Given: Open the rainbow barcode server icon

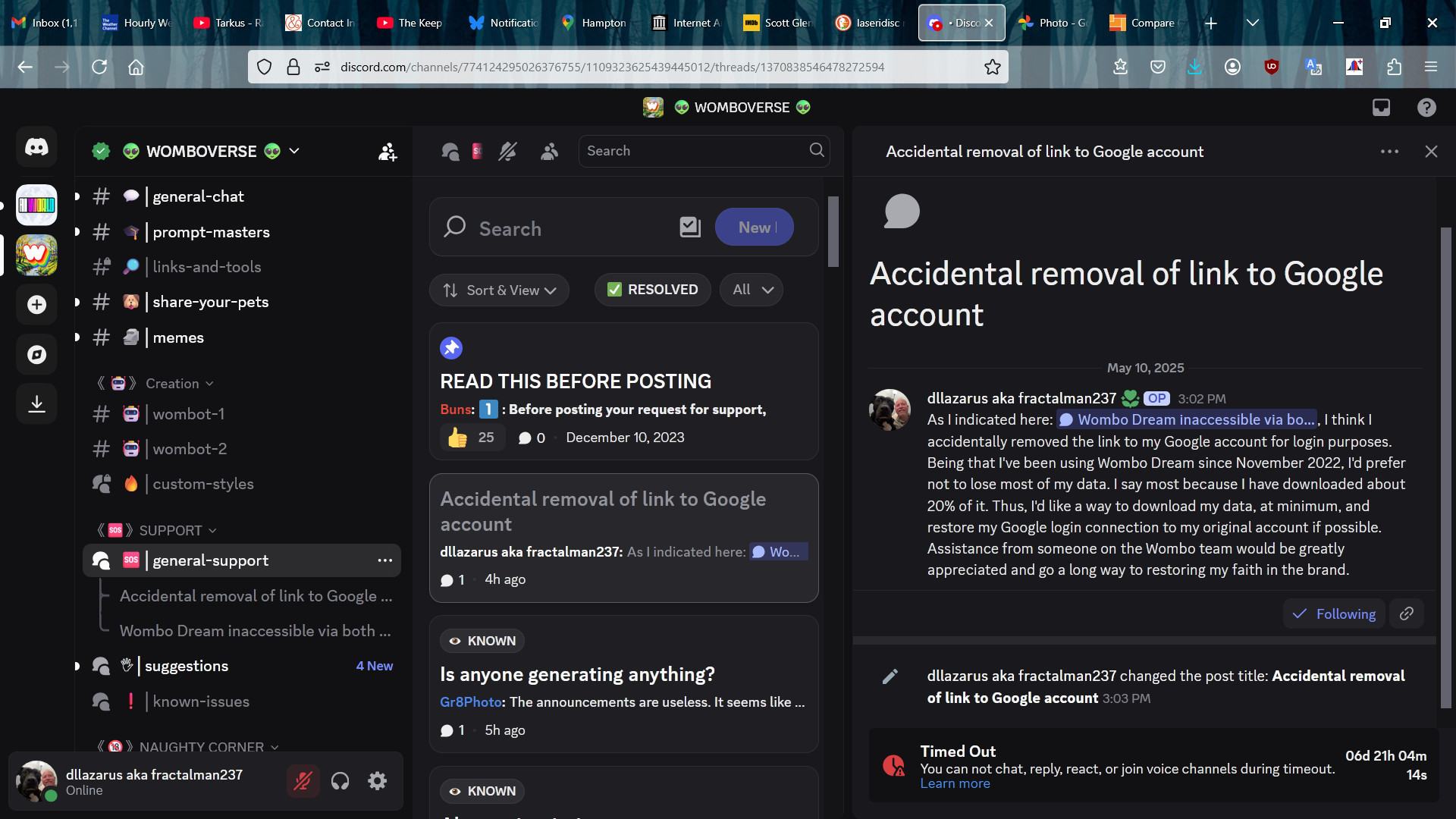Looking at the screenshot, I should point(36,205).
